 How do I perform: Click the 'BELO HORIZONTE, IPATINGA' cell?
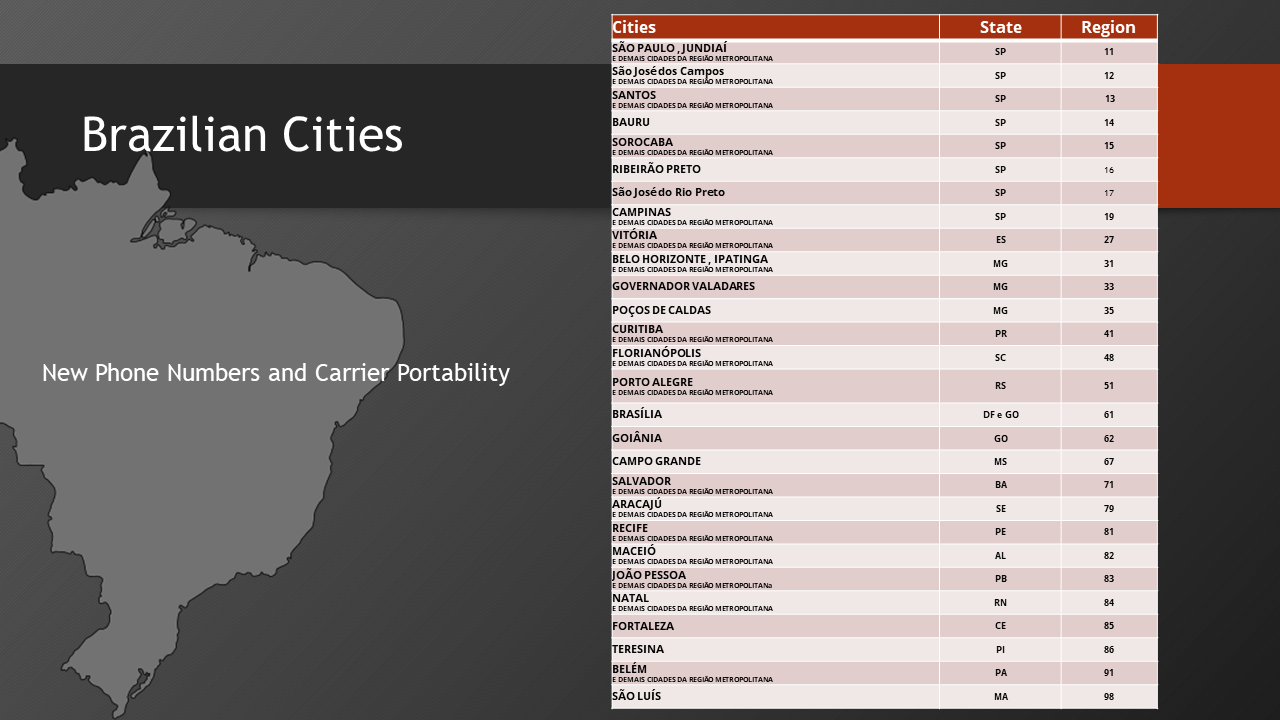point(774,263)
